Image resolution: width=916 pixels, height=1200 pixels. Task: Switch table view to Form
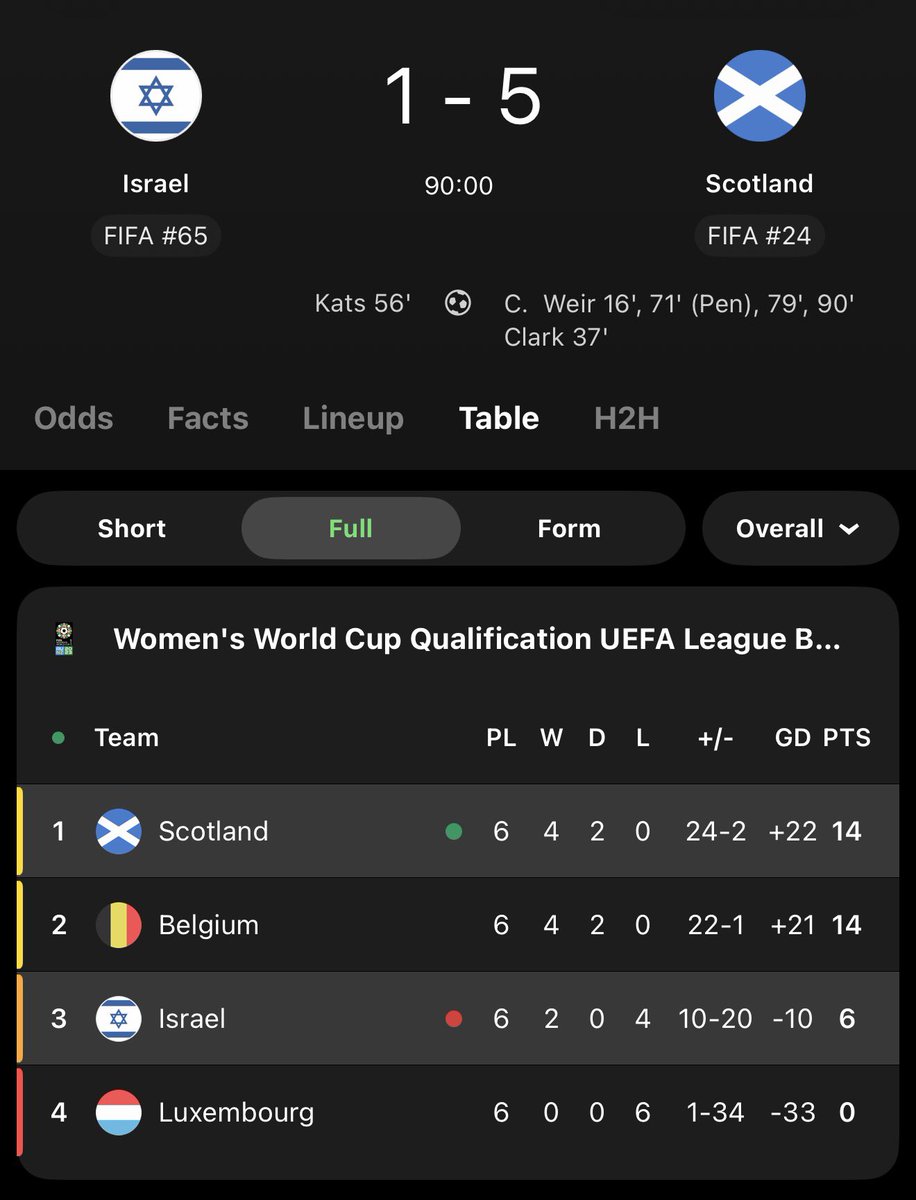(x=569, y=528)
